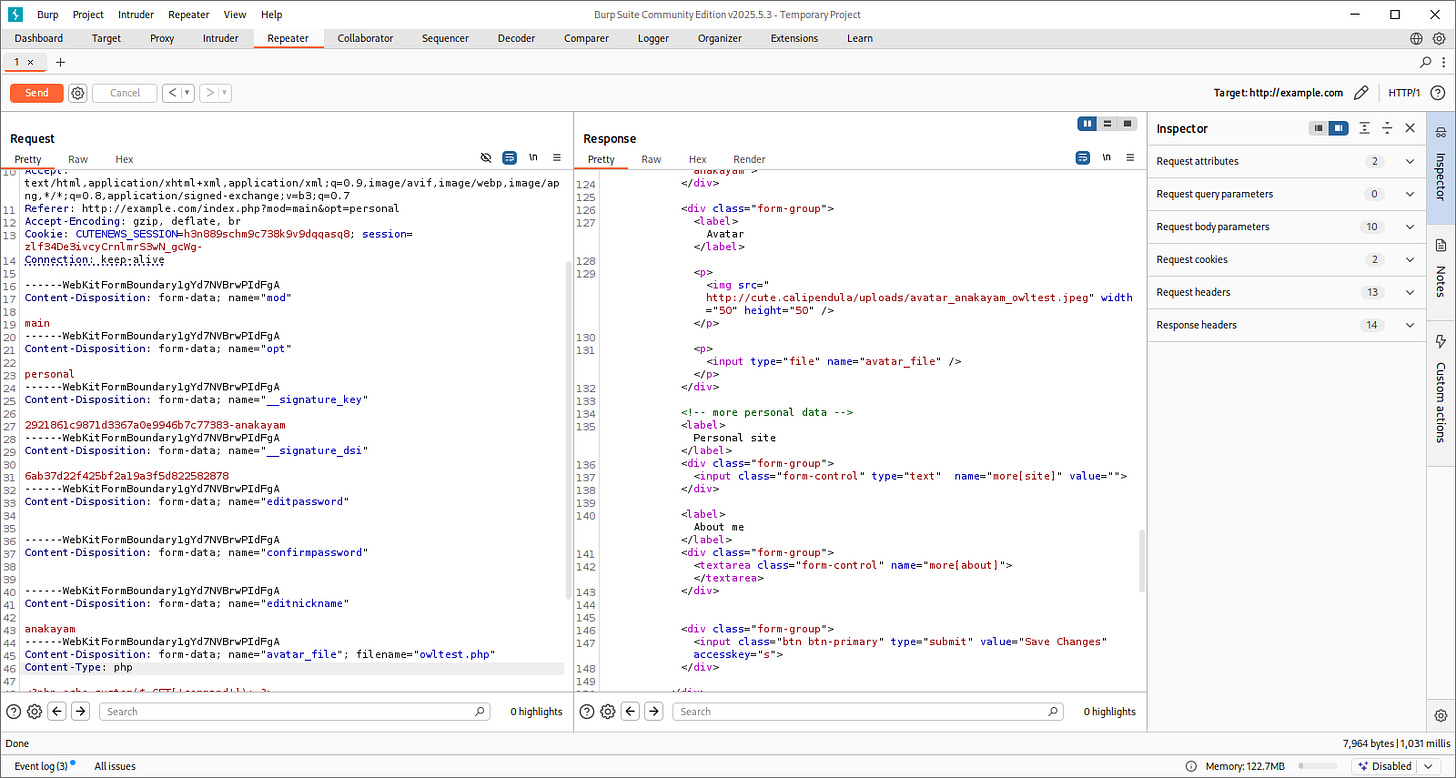Go to next search match in Response
The image size is (1456, 778).
pos(653,711)
